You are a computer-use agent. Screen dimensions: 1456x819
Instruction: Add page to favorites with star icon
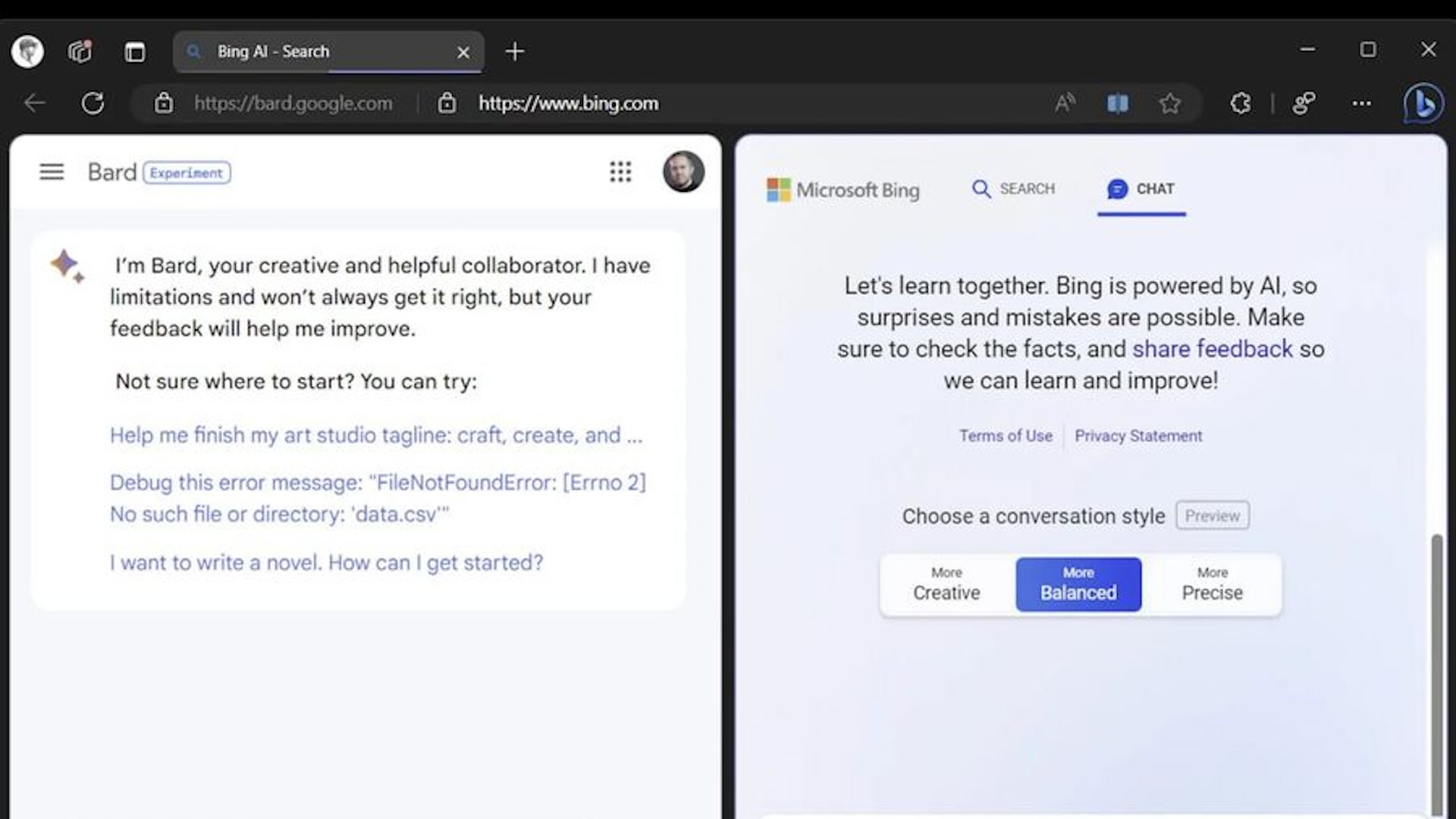(x=1170, y=103)
